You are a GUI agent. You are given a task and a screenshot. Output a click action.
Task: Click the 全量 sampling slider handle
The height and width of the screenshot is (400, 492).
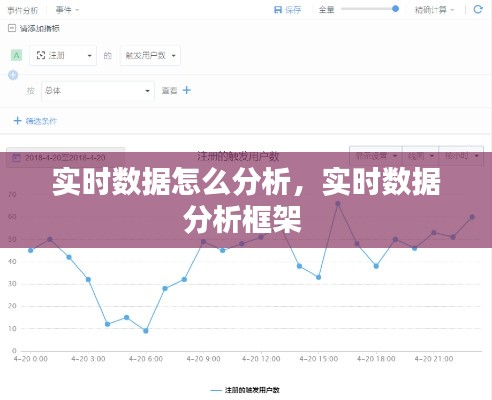pyautogui.click(x=395, y=9)
